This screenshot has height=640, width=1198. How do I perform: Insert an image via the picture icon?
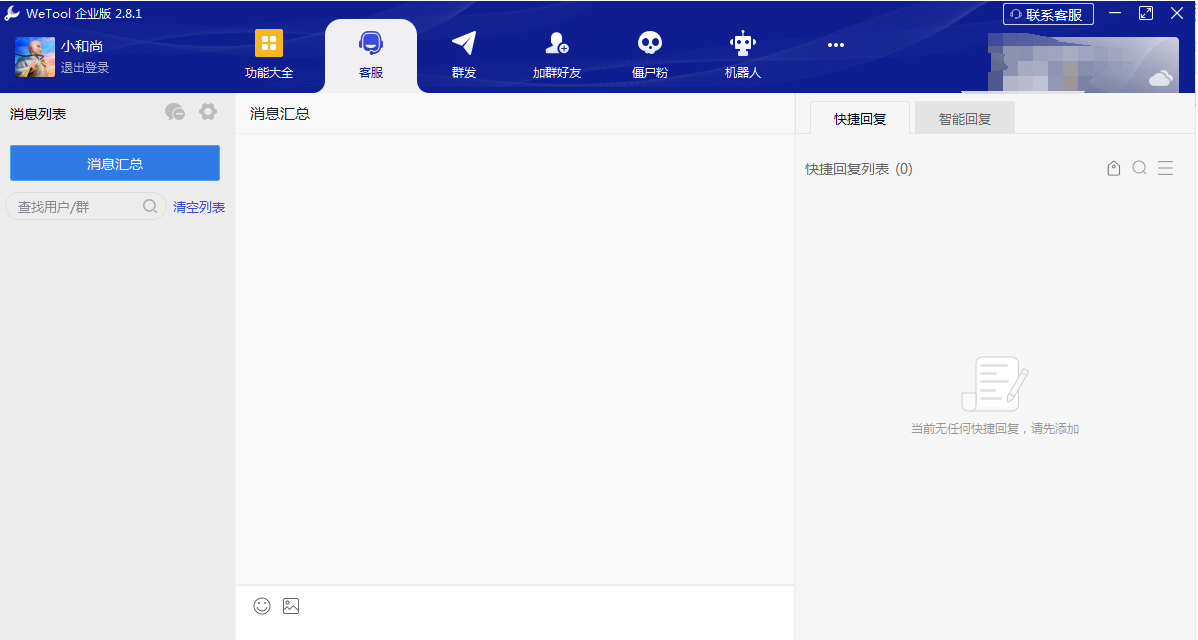coord(291,606)
